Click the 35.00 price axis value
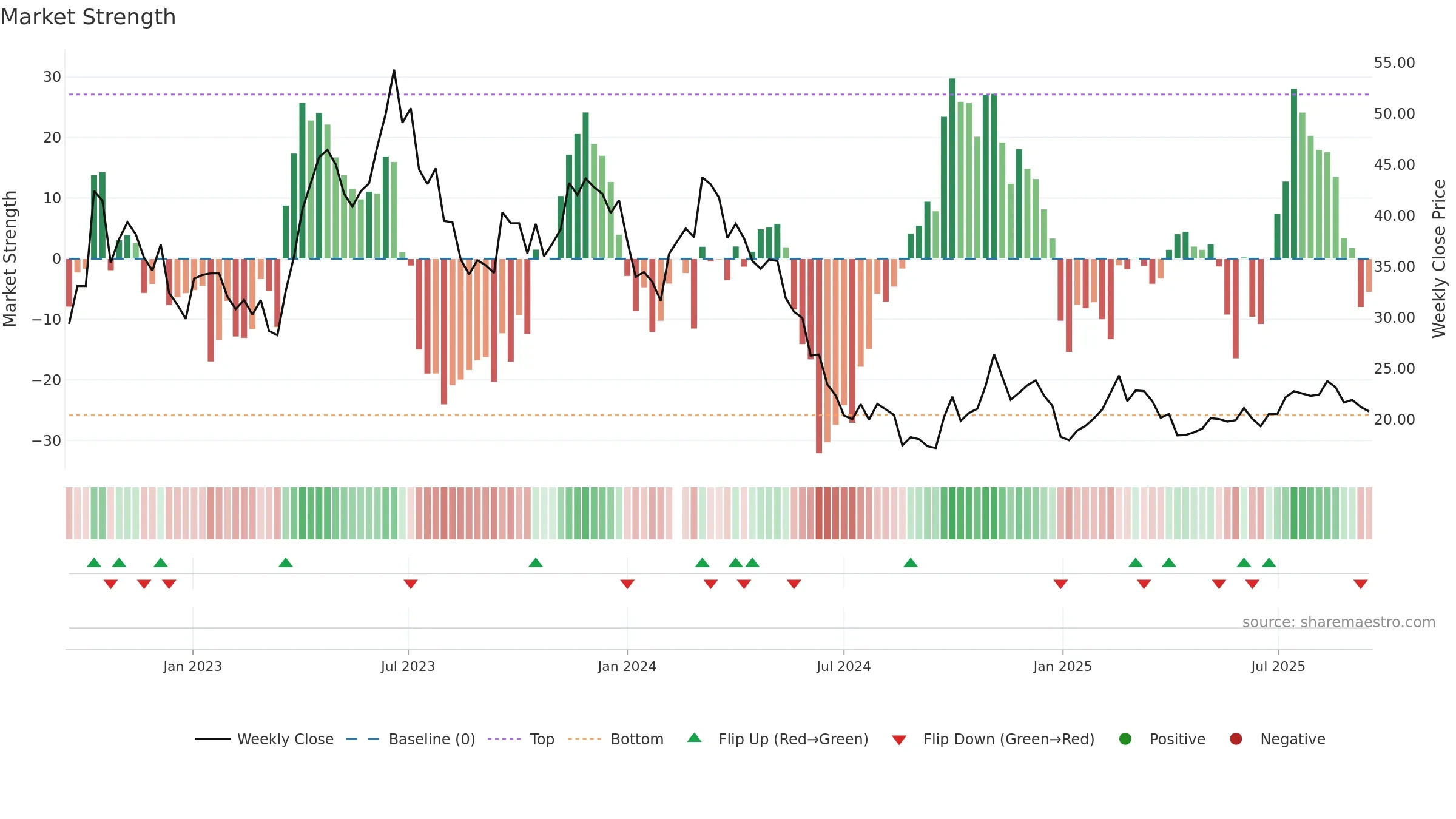1456x819 pixels. 1394,267
